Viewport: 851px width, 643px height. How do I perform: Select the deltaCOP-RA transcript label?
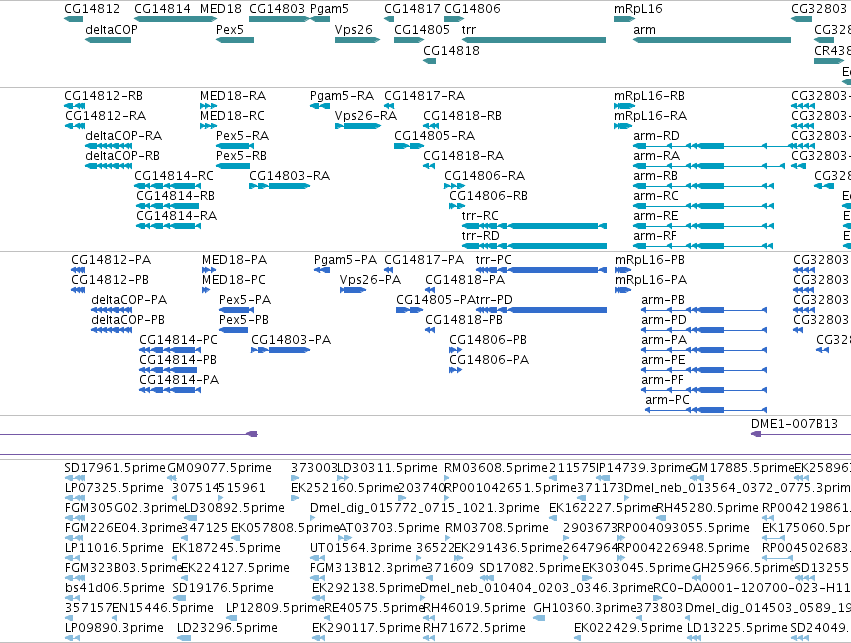click(124, 136)
